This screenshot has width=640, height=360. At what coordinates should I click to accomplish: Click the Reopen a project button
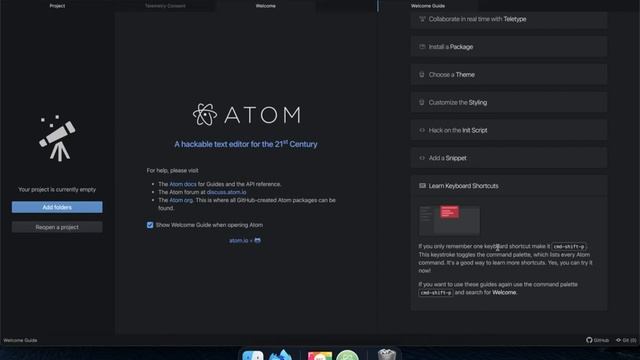(57, 227)
